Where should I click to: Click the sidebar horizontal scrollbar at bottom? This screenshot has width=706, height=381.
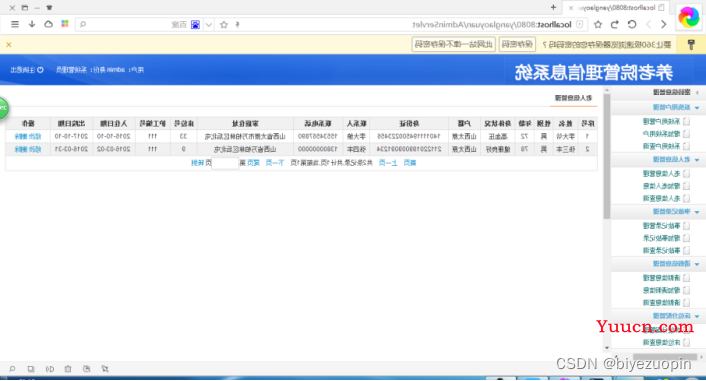pos(665,357)
